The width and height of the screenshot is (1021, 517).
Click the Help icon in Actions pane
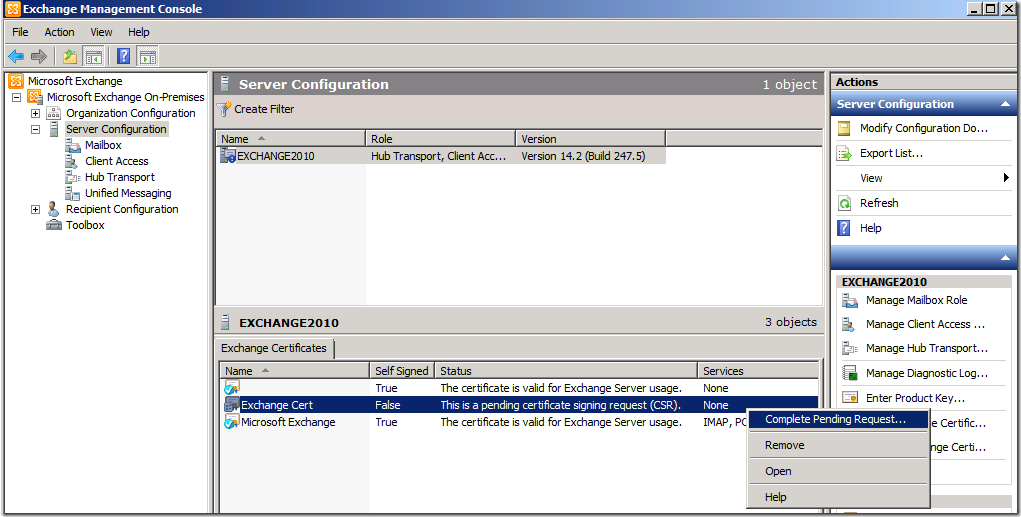click(845, 228)
